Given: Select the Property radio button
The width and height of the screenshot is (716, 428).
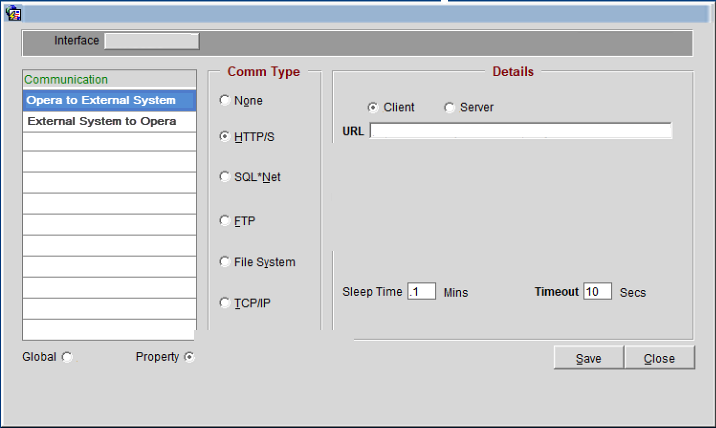Looking at the screenshot, I should click(x=189, y=357).
